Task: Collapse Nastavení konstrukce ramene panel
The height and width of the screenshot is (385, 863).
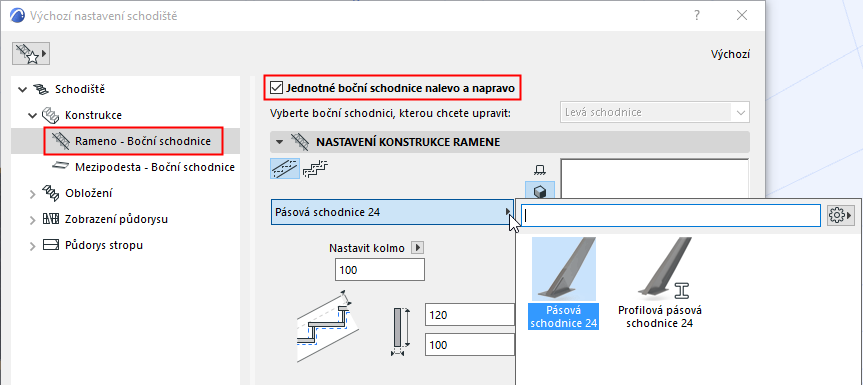Action: tap(280, 142)
